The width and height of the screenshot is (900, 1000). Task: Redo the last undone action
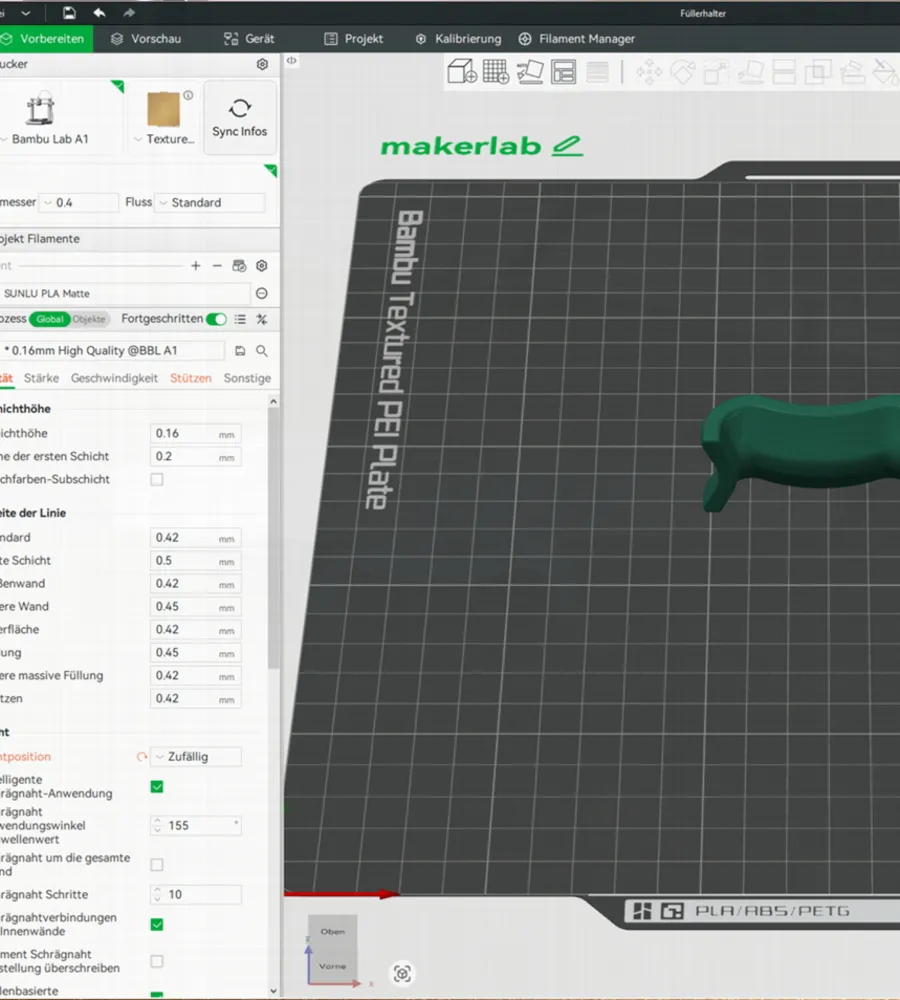click(129, 13)
